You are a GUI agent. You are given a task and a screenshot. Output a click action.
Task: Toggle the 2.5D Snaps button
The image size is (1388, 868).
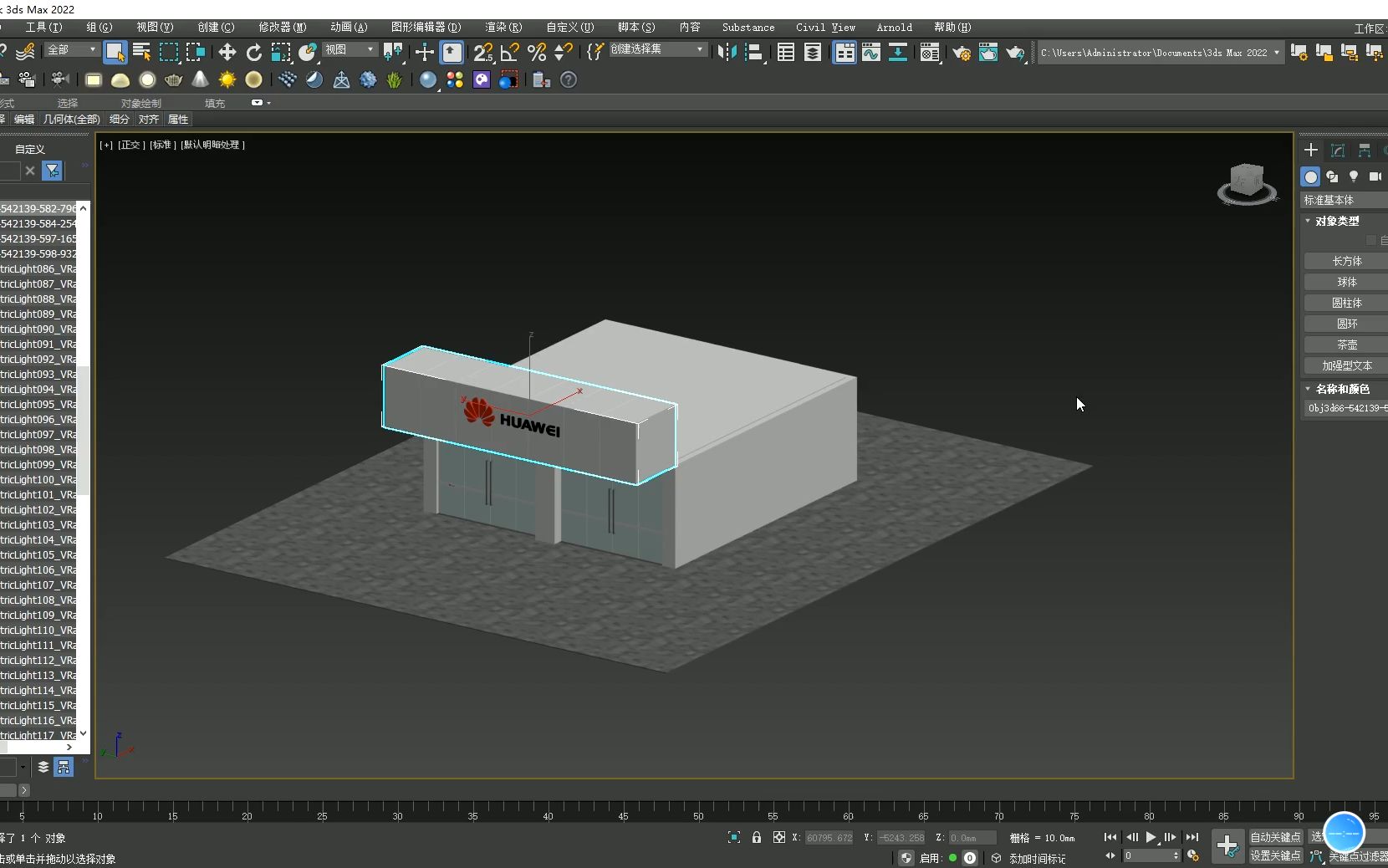[482, 52]
